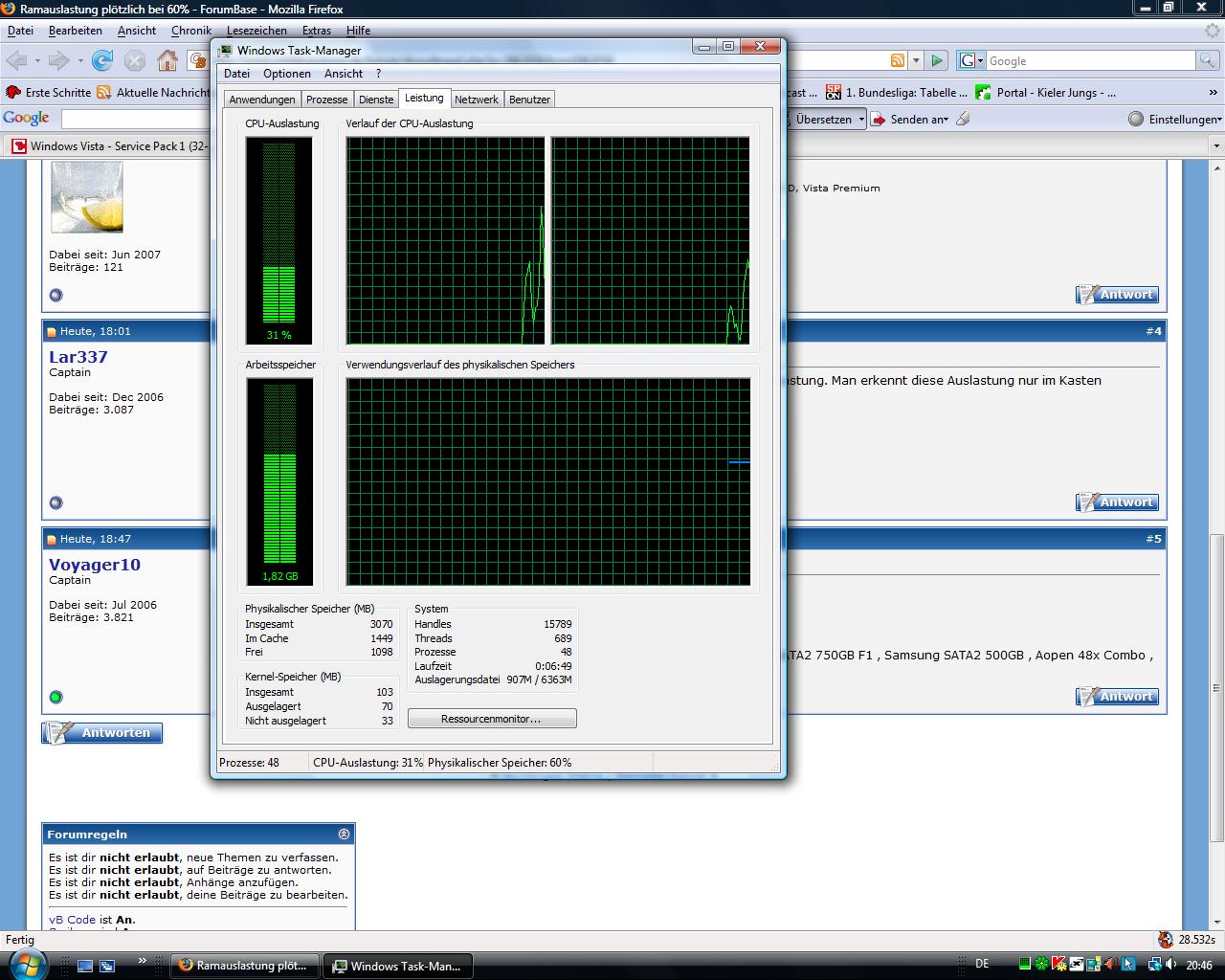Screen dimensions: 1225x980
Task: Click the highlighter icon in Google toolbar
Action: (963, 119)
